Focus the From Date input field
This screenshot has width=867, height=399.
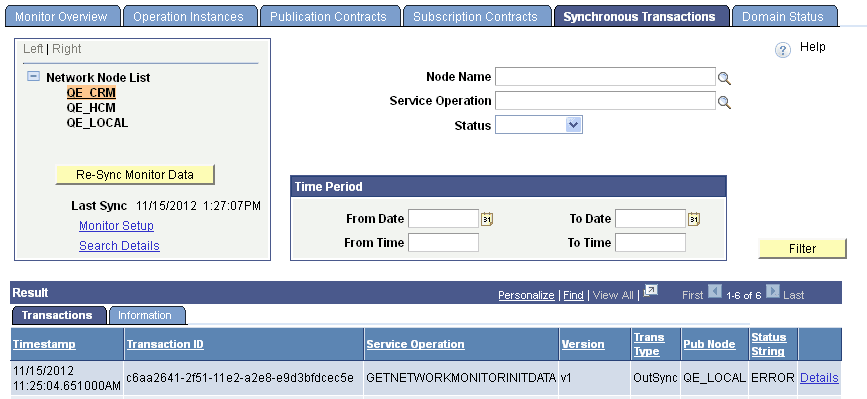coord(443,219)
